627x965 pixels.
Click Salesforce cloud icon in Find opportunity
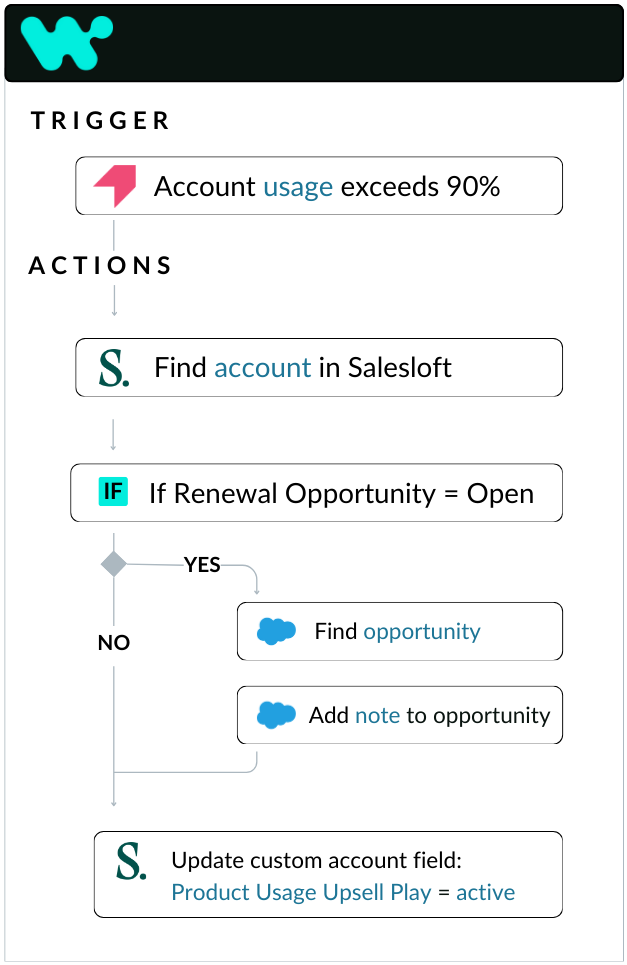click(x=277, y=631)
